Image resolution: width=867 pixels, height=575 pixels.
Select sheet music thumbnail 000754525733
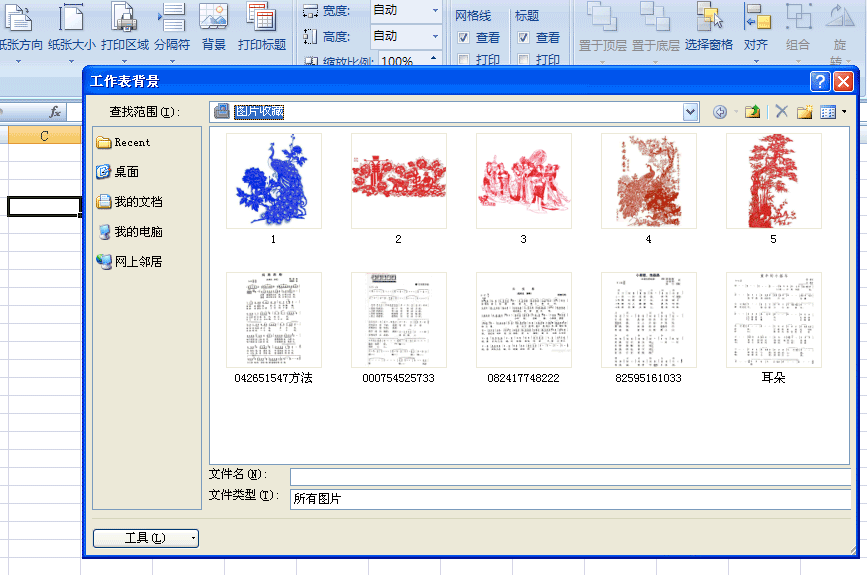[399, 320]
